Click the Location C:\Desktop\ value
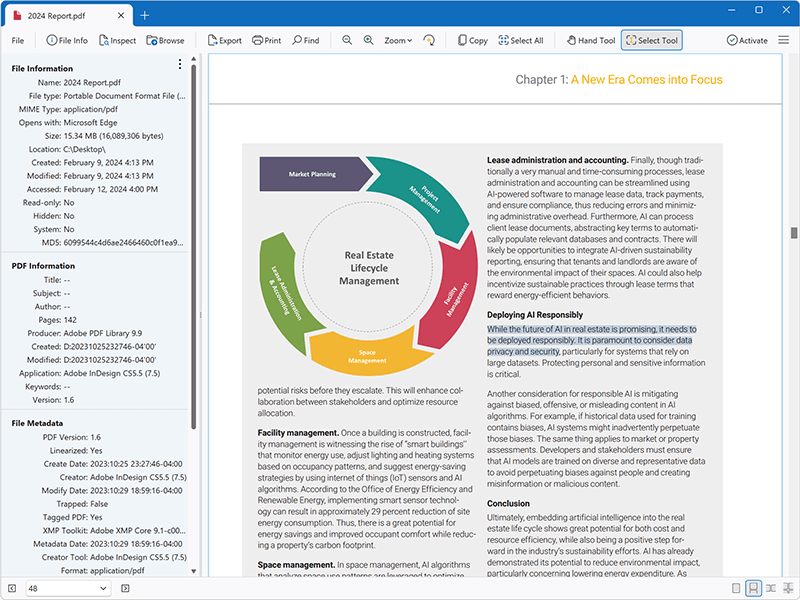800x600 pixels. tap(85, 149)
